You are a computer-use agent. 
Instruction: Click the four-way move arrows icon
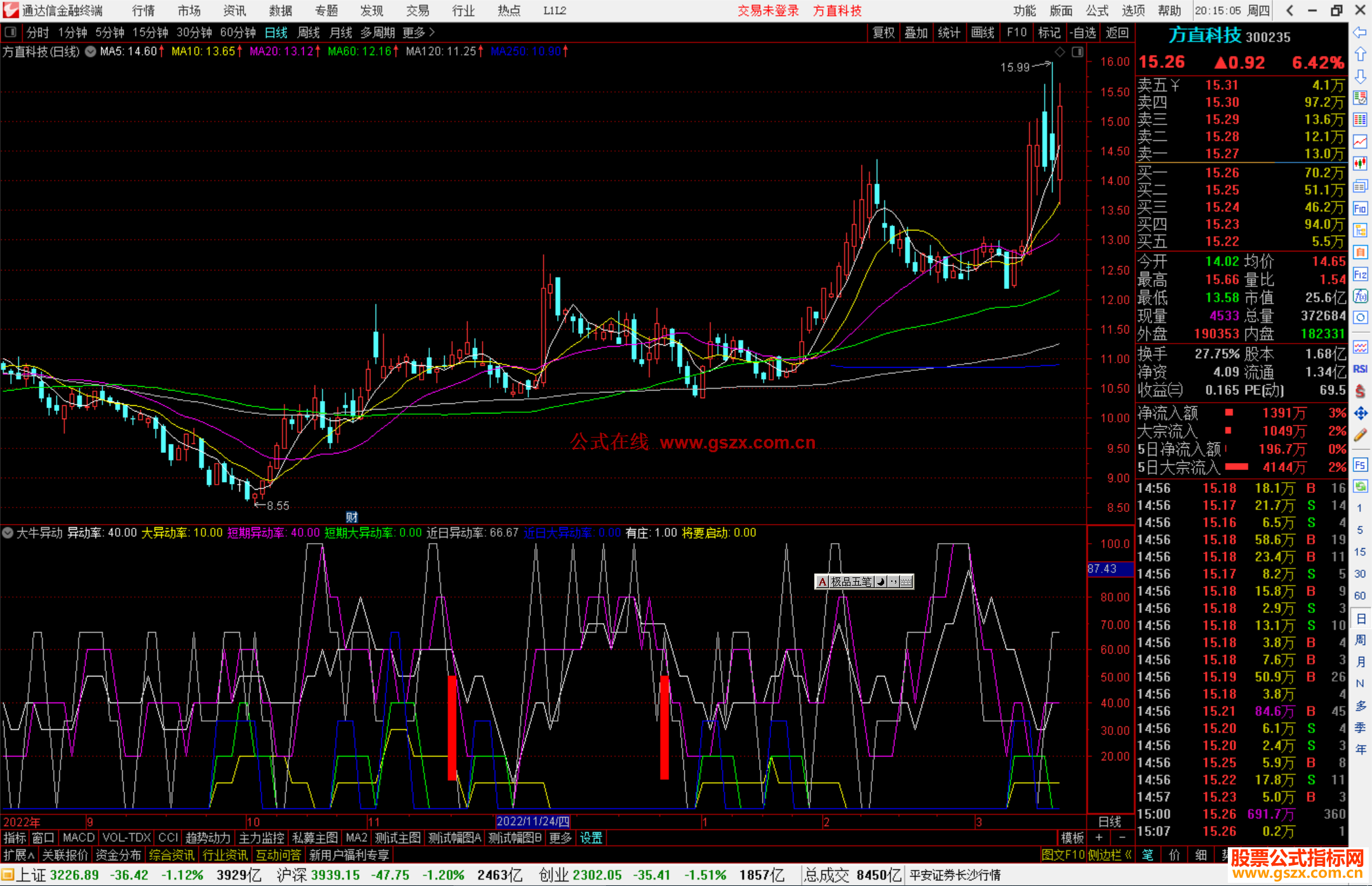point(1360,413)
